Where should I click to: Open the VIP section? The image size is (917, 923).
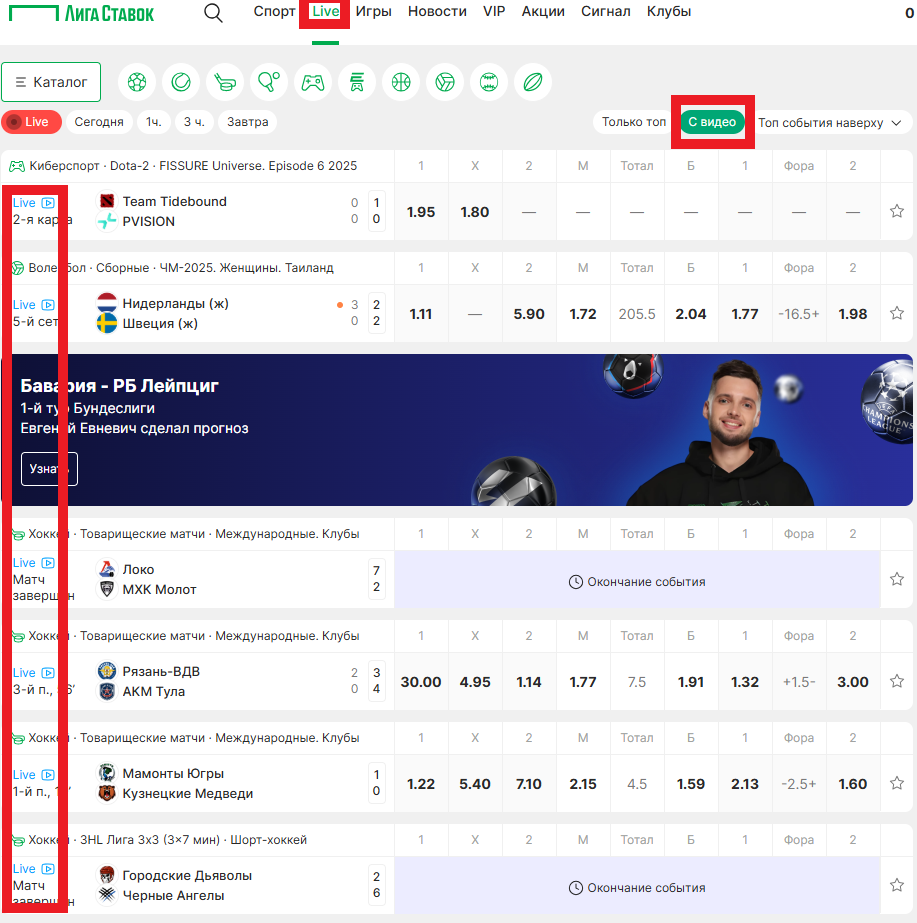click(x=494, y=11)
